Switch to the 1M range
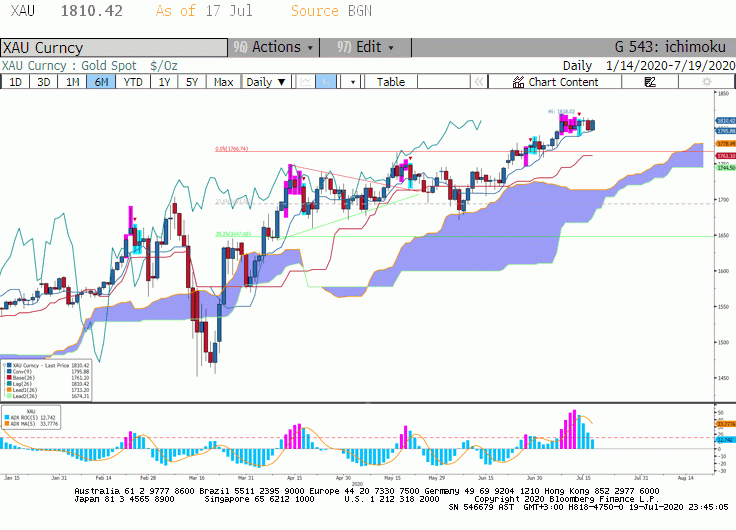Viewport: 736px width, 530px height. [72, 82]
